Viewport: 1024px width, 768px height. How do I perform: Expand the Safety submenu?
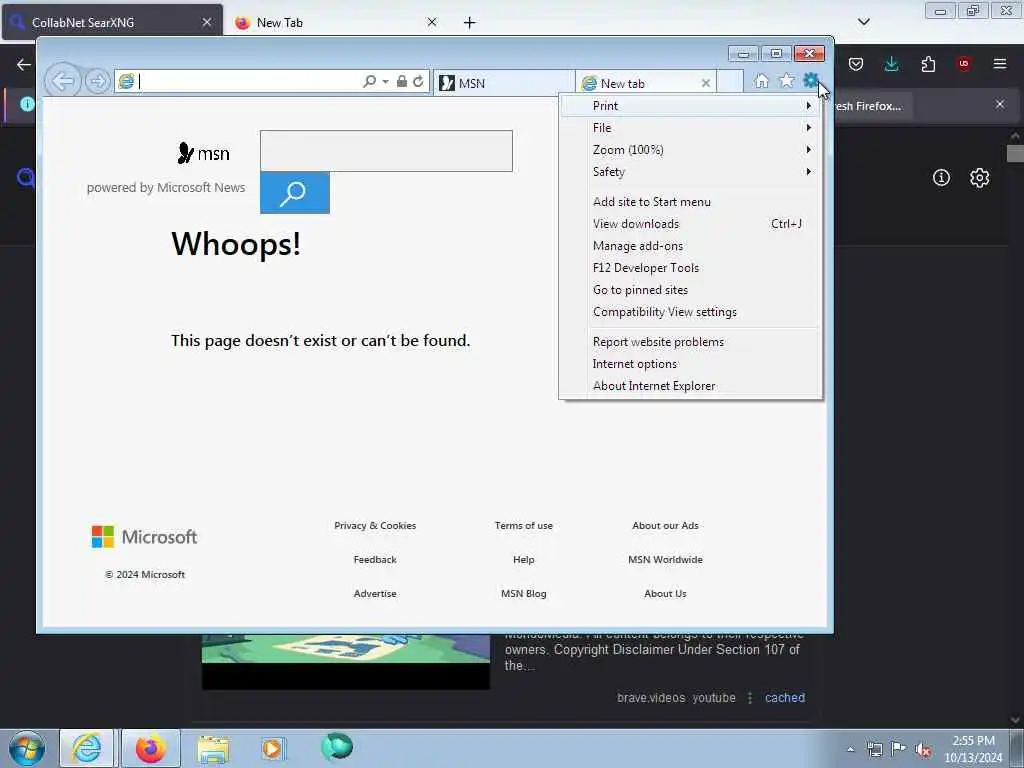pyautogui.click(x=691, y=172)
